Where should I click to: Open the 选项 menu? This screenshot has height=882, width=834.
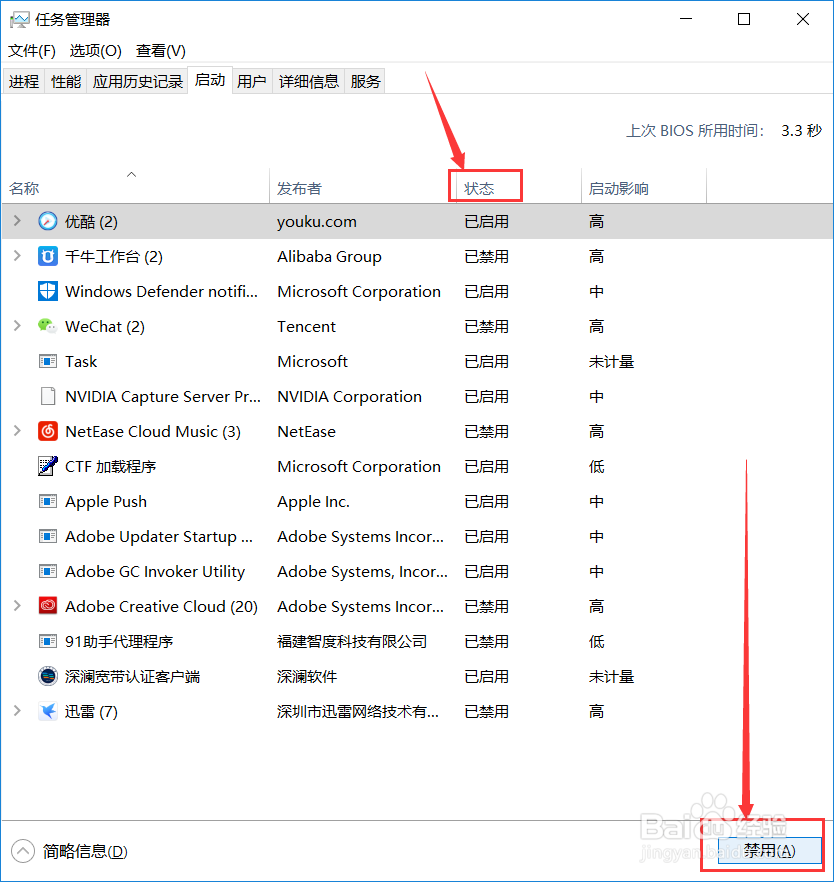pyautogui.click(x=95, y=50)
